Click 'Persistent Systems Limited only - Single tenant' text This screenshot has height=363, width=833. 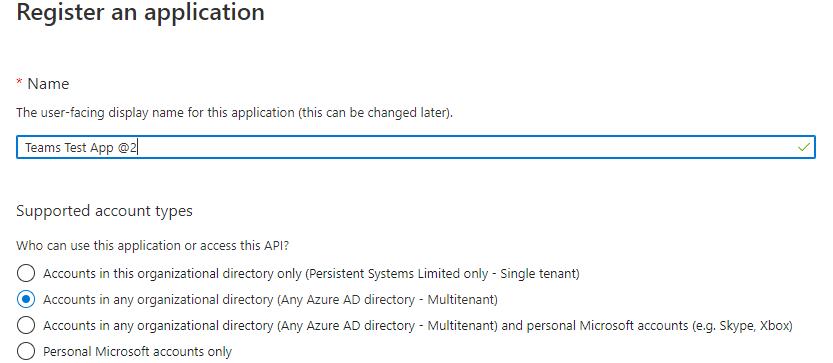coord(443,274)
